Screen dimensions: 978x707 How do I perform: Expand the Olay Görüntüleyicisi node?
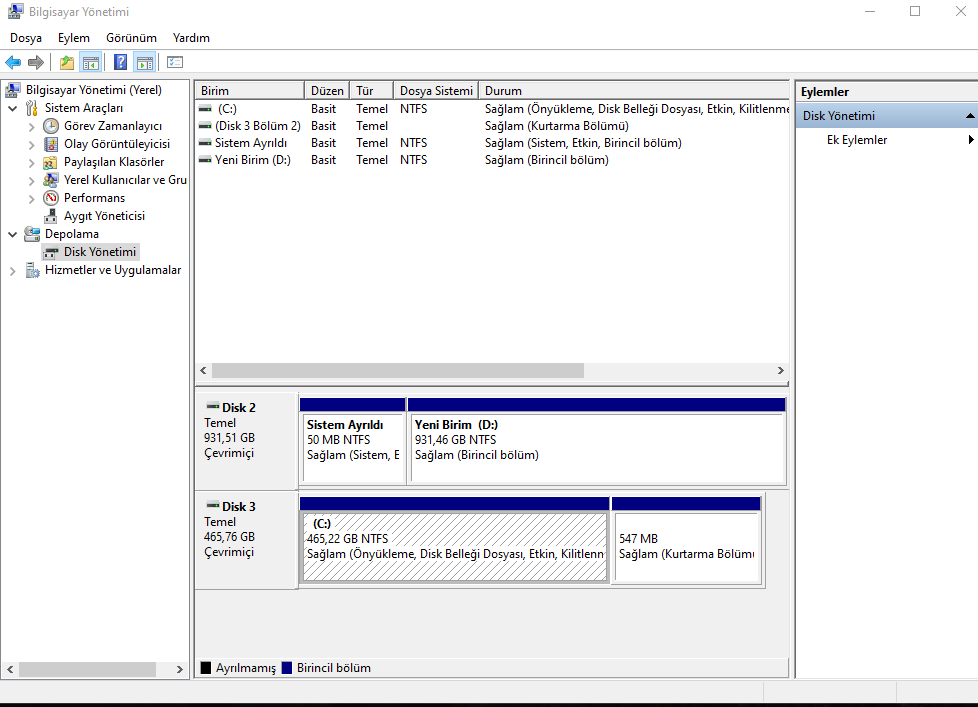(x=31, y=145)
